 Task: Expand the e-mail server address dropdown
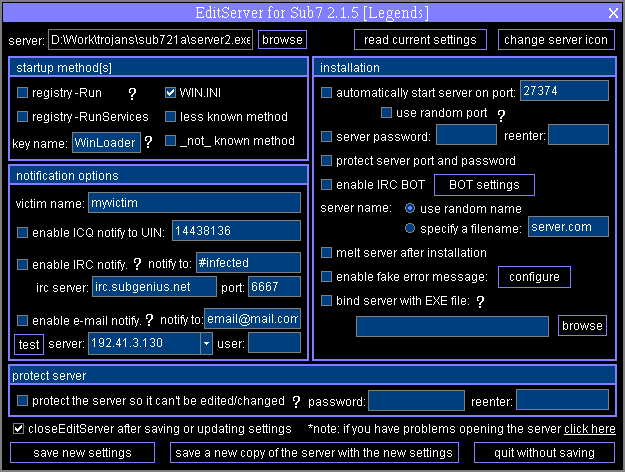[206, 344]
